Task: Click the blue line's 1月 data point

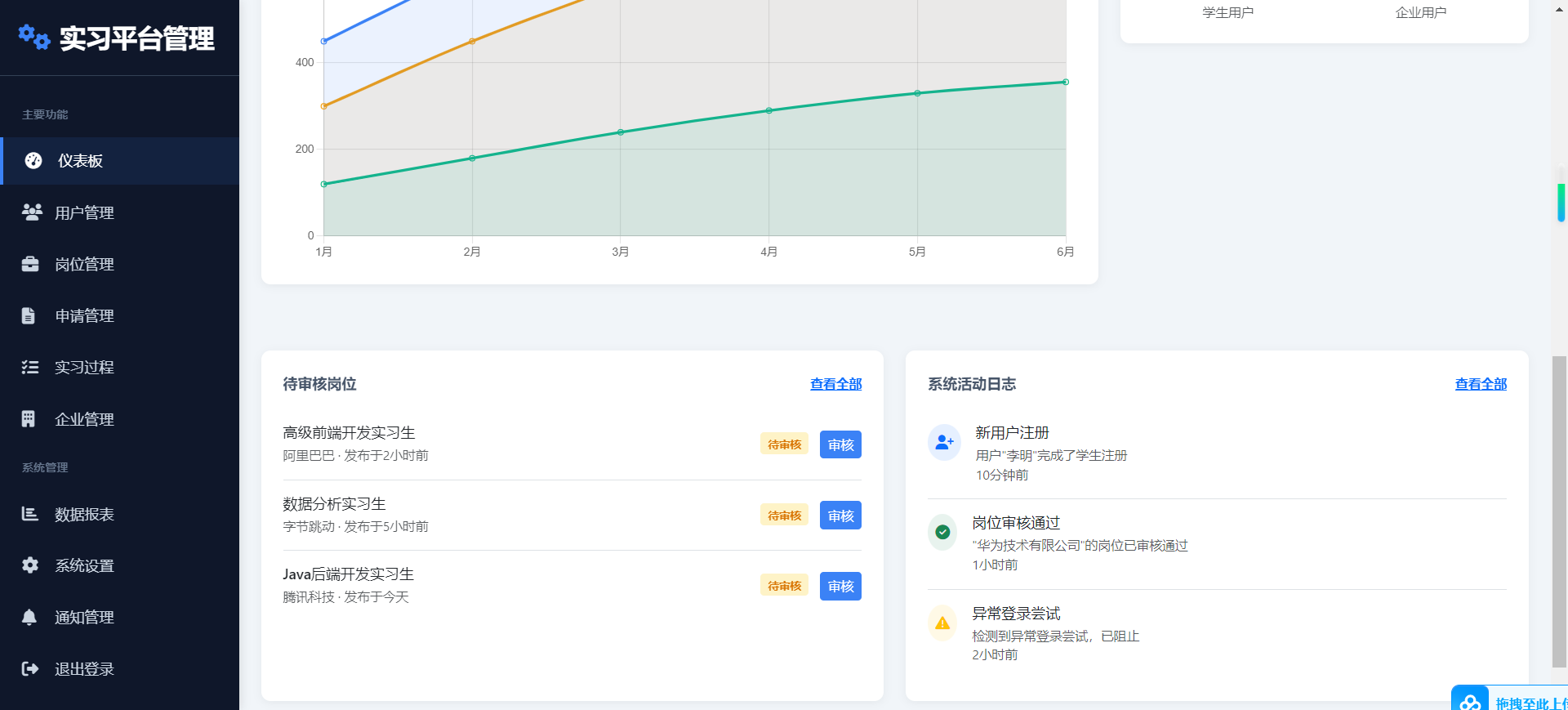Action: click(x=324, y=41)
